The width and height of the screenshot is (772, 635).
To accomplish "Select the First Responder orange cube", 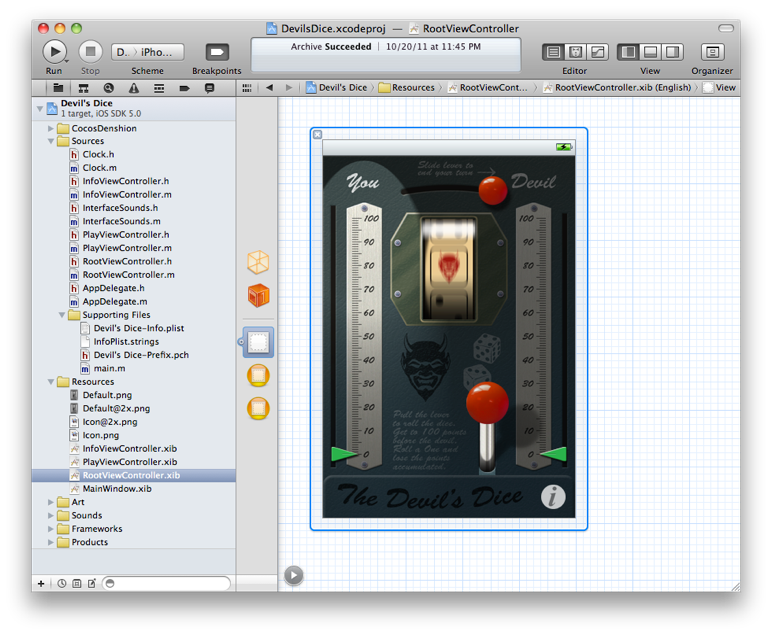I will (x=258, y=296).
